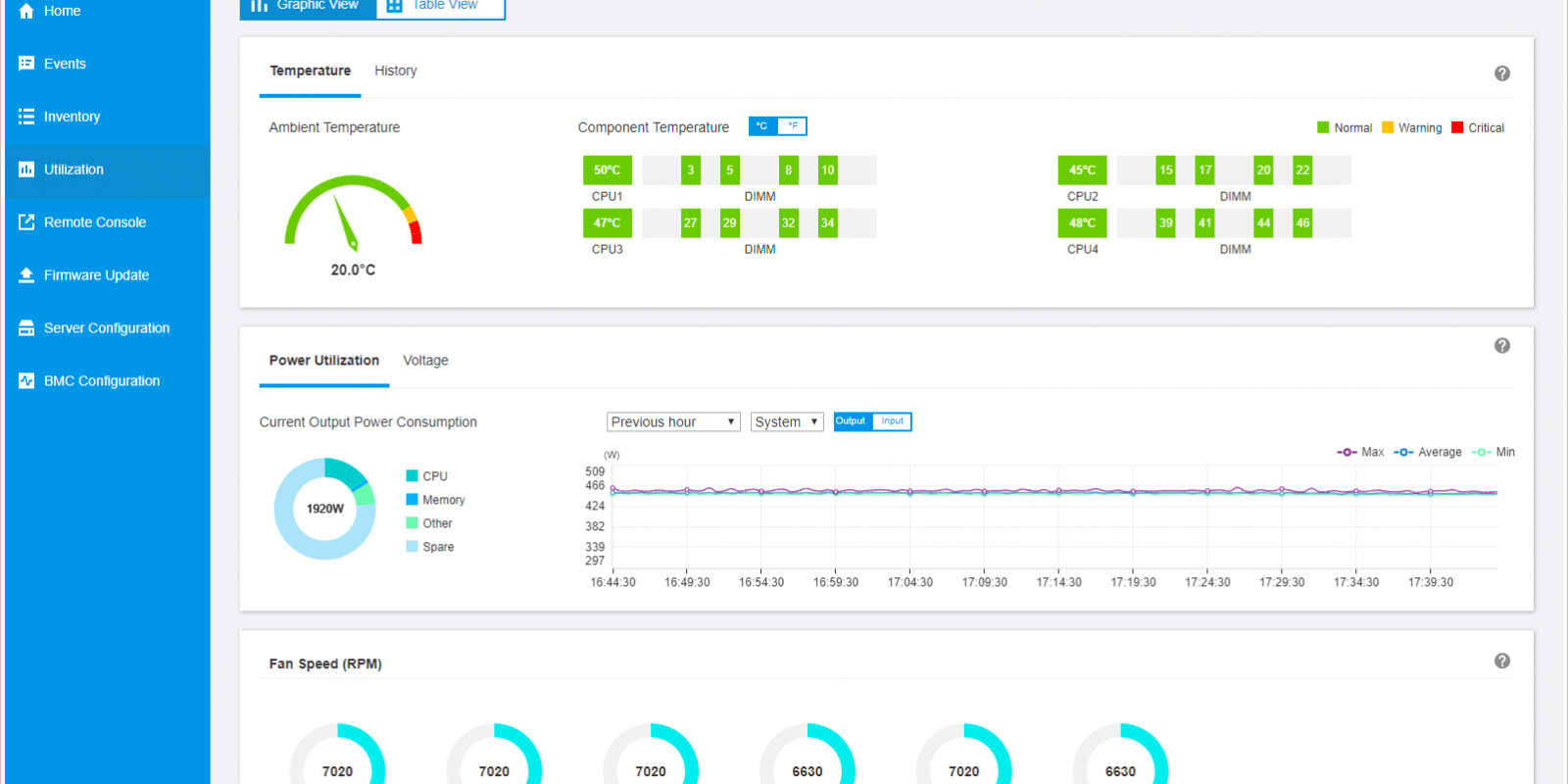This screenshot has width=1568, height=784.
Task: Open help for Power Utilization panel
Action: [1502, 346]
